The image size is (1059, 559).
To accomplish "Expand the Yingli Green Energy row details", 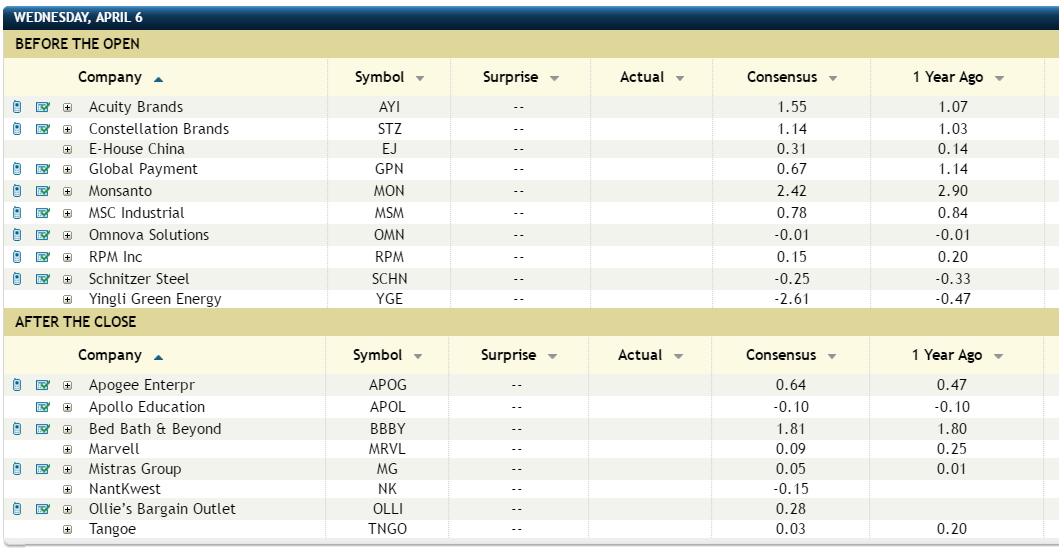I will tap(68, 299).
